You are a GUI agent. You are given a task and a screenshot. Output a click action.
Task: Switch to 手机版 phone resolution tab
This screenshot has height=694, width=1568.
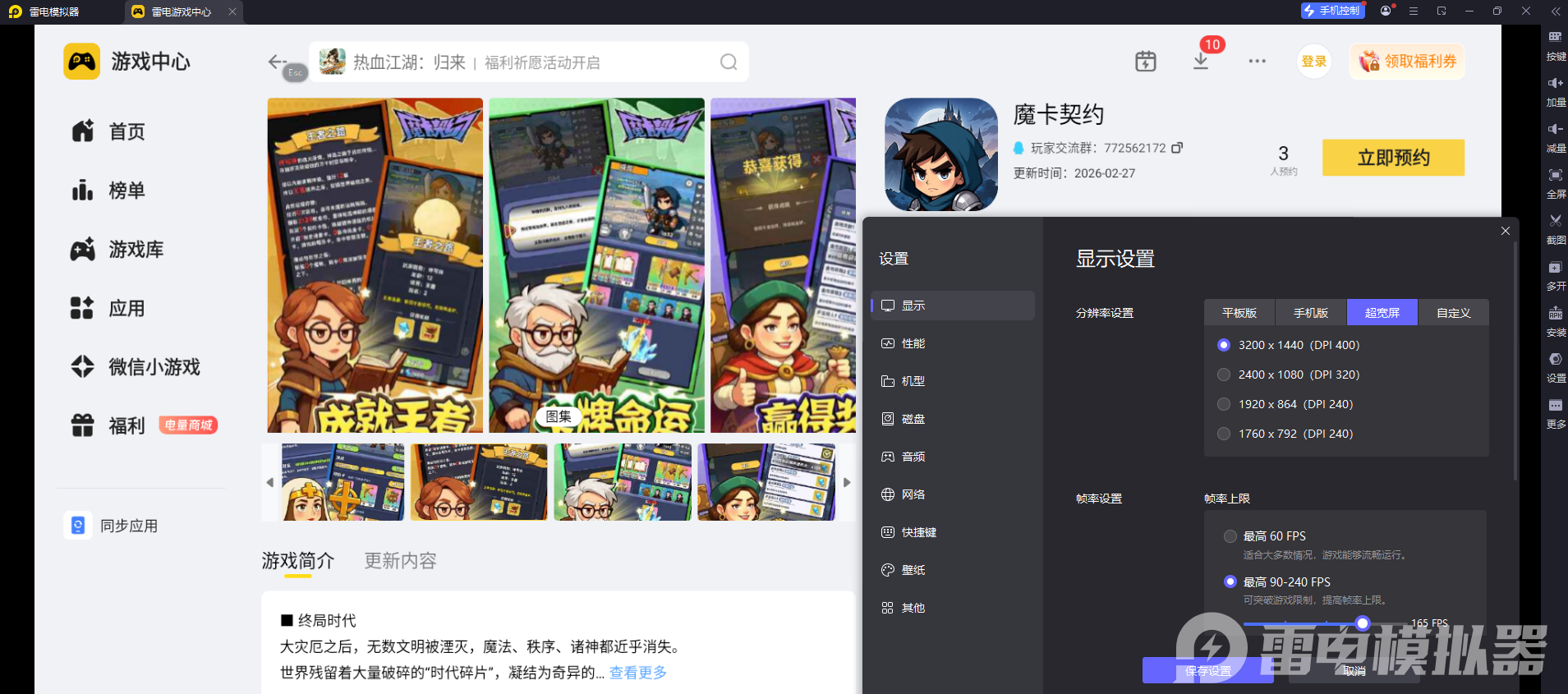pos(1311,313)
